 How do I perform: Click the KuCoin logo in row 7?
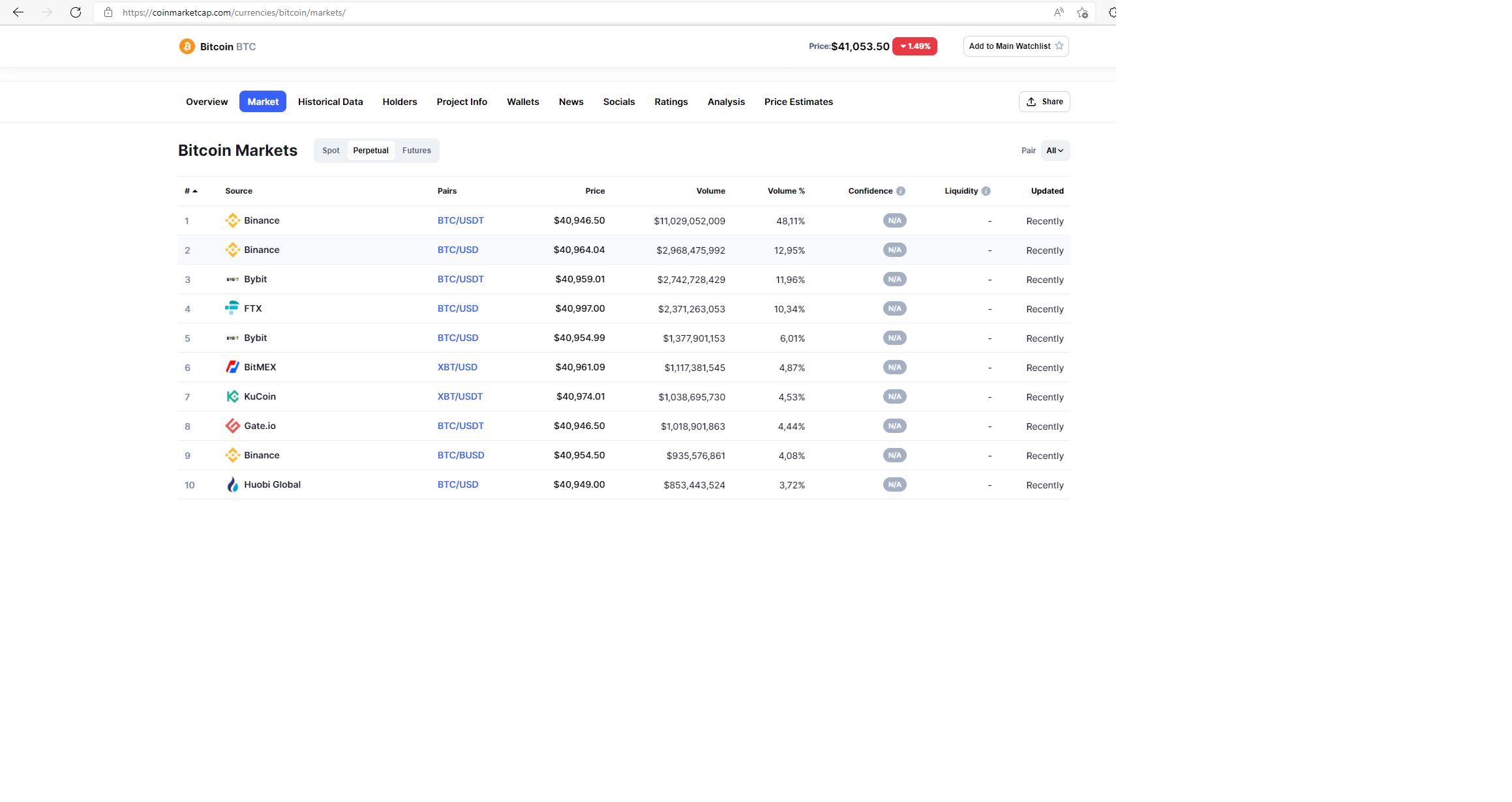tap(233, 396)
